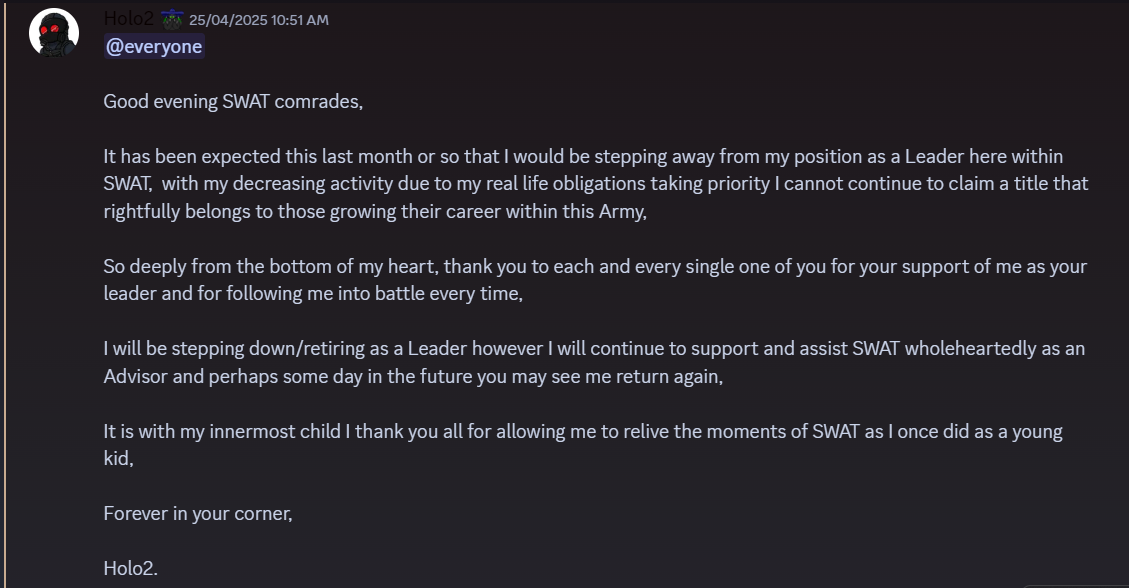Click the @everyone mention tag
This screenshot has height=588, width=1129.
coord(154,47)
